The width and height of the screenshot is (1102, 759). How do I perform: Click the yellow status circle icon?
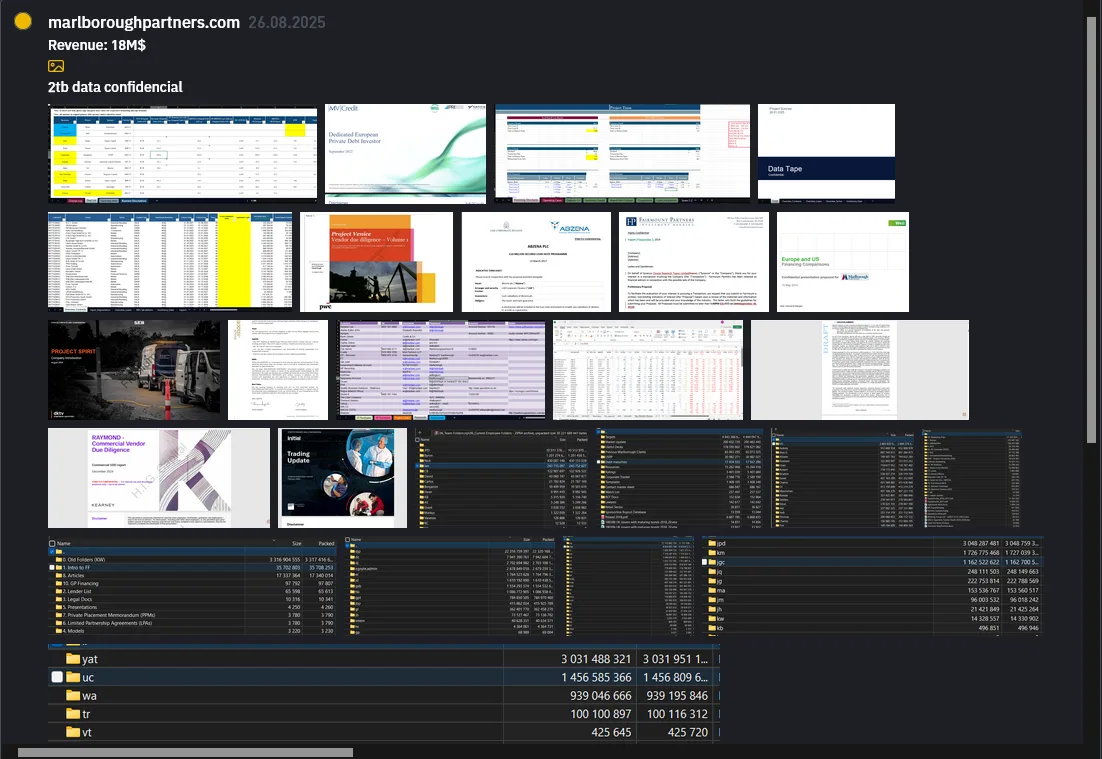23,22
